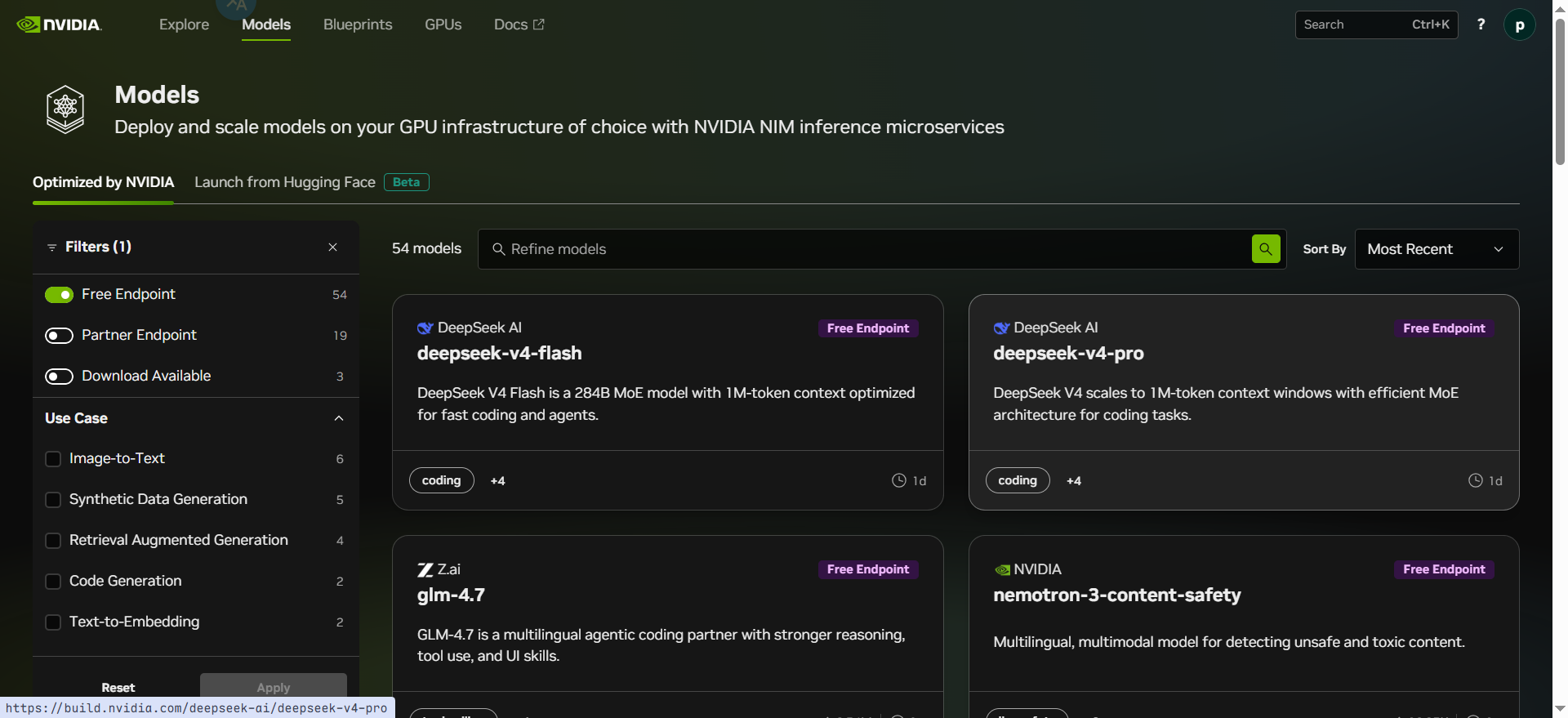Viewport: 1568px width, 718px height.
Task: Enable the Download Available toggle
Action: click(x=59, y=377)
